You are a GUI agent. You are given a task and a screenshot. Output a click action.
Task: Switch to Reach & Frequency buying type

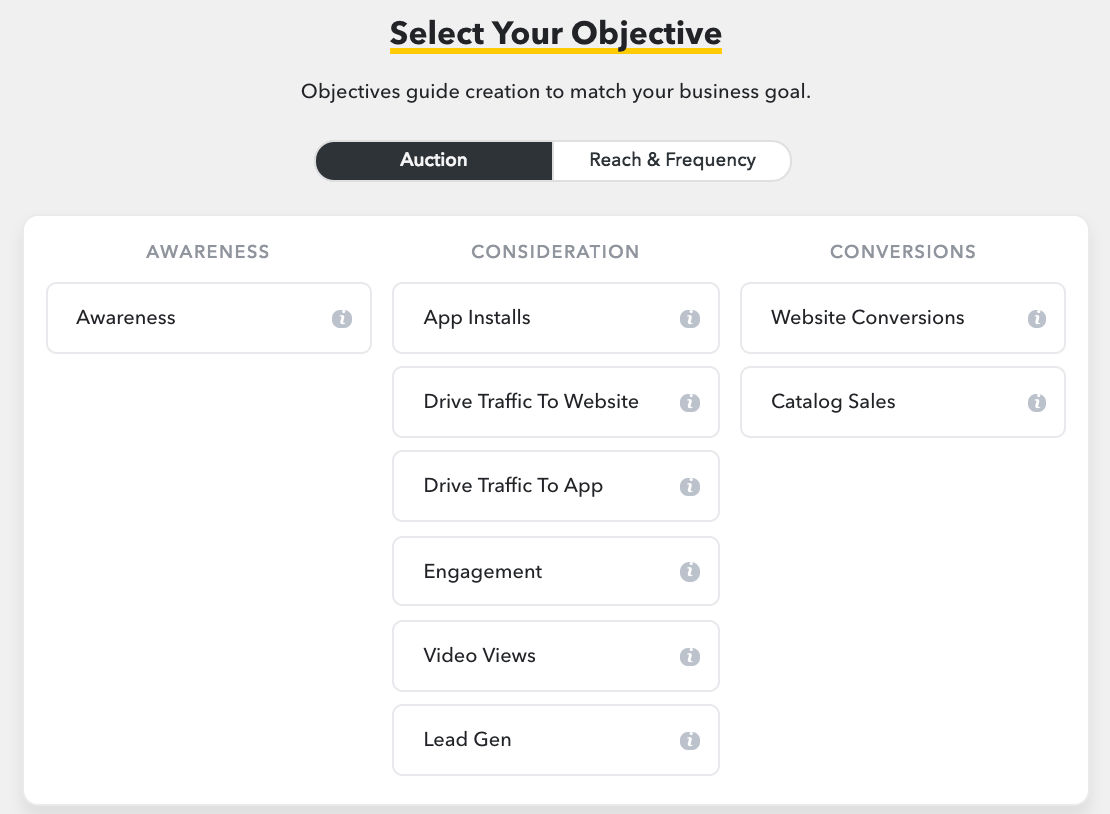point(672,160)
